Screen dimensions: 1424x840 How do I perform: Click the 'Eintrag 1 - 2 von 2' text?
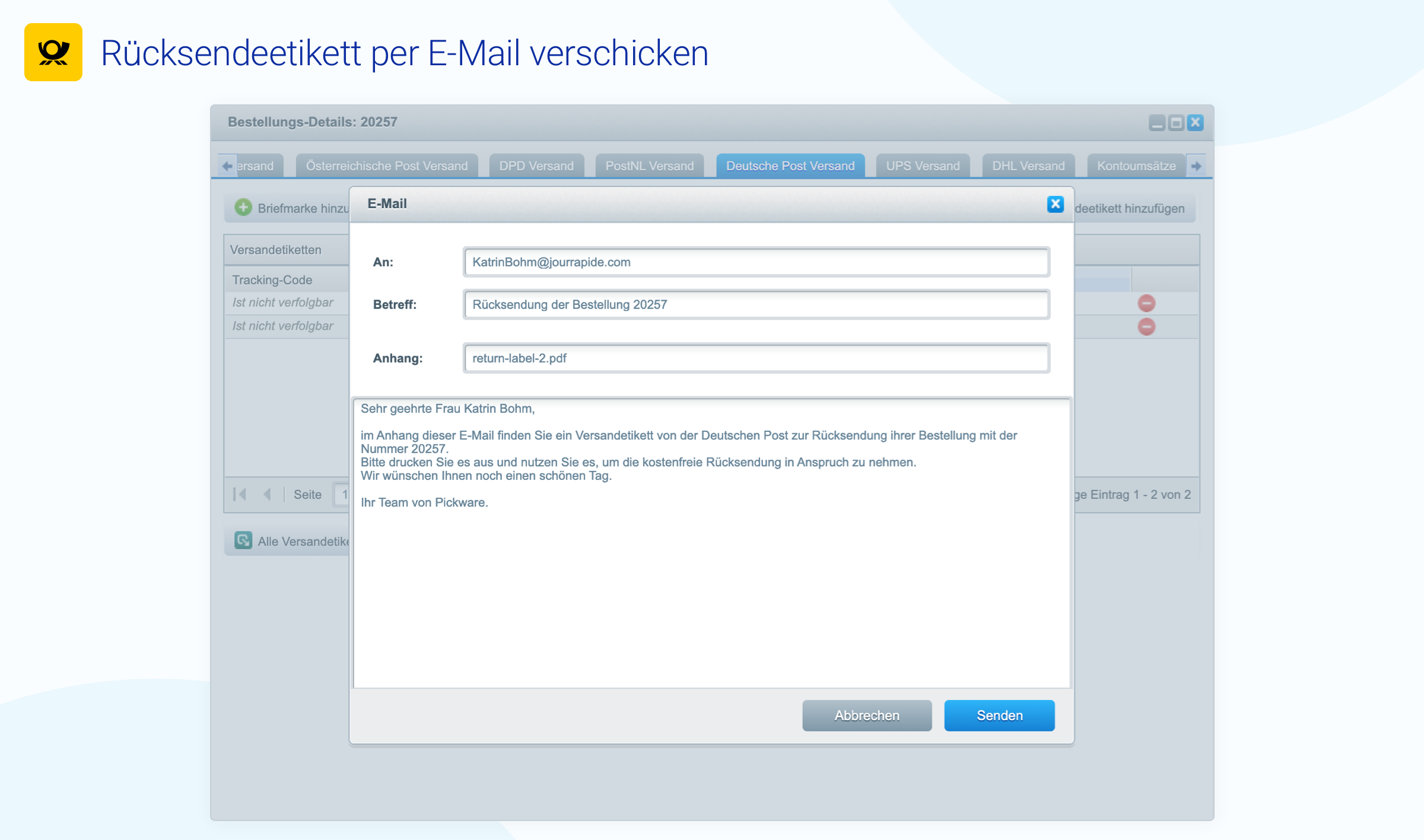pyautogui.click(x=1140, y=495)
